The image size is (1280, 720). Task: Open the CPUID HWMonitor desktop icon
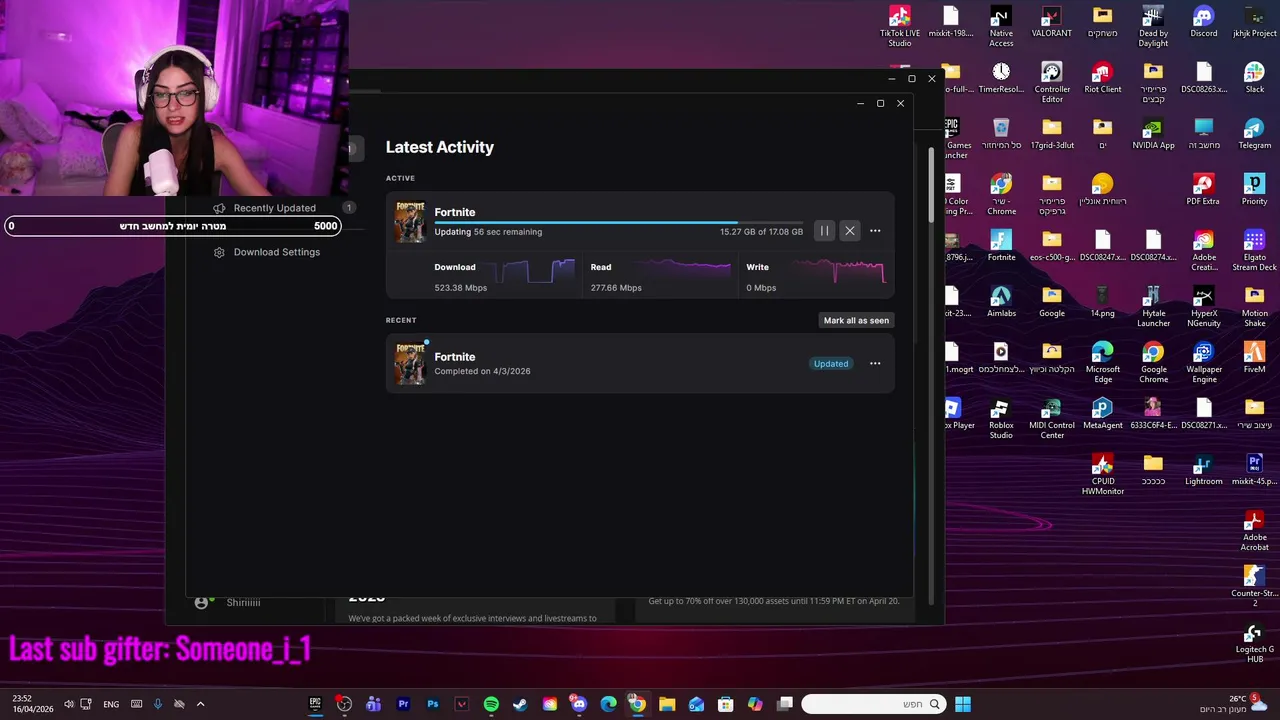pyautogui.click(x=1102, y=474)
